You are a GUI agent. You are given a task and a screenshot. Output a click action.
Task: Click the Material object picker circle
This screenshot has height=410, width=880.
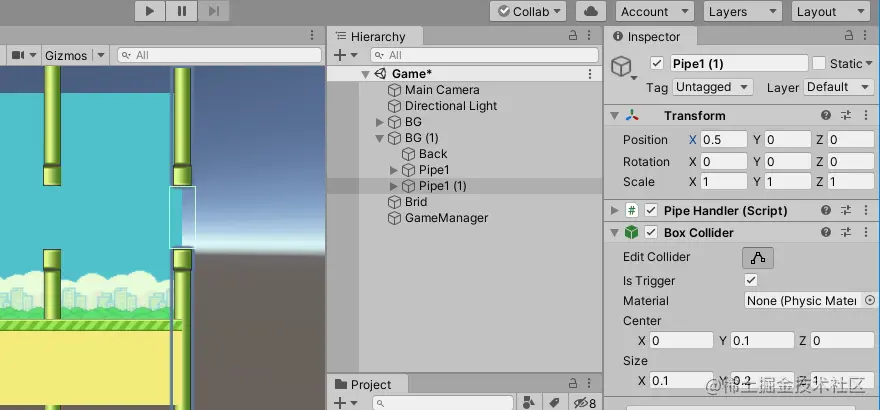coord(870,300)
